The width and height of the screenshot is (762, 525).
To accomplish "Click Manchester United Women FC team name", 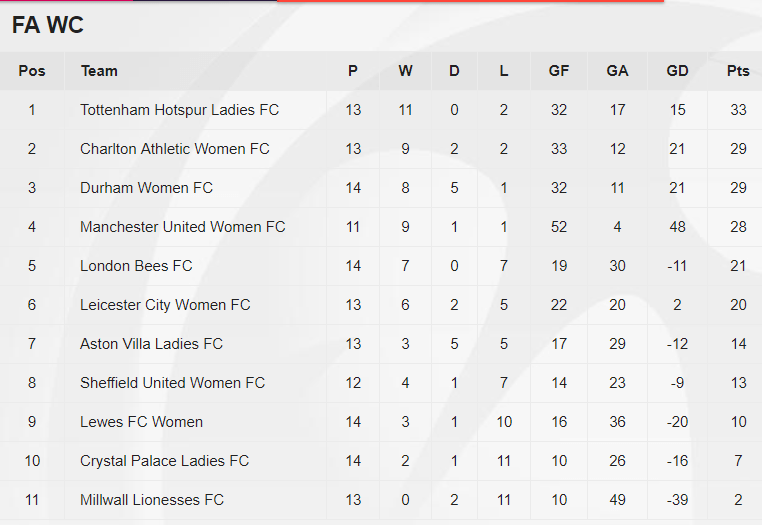I will pyautogui.click(x=182, y=227).
